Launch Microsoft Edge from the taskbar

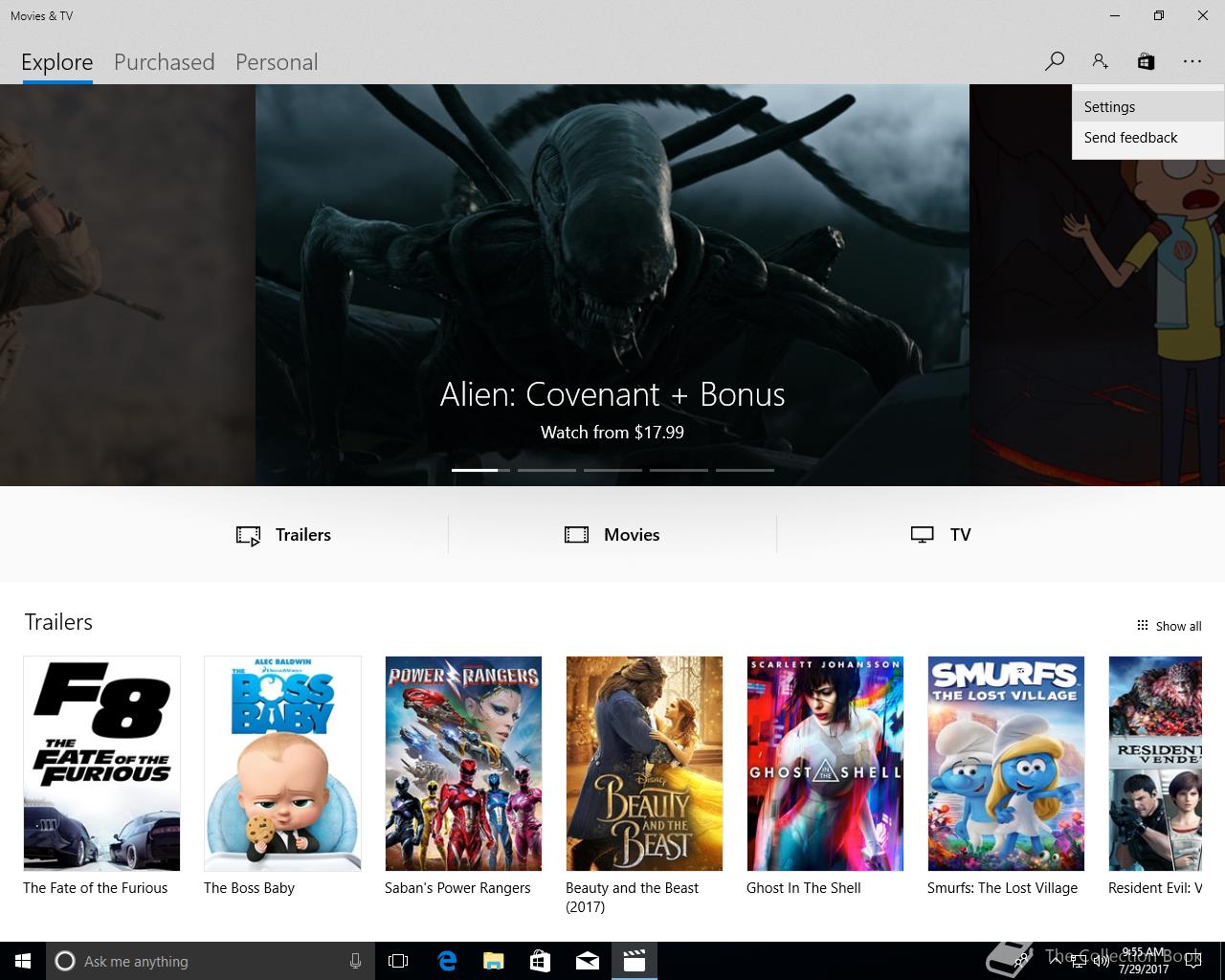pos(447,961)
